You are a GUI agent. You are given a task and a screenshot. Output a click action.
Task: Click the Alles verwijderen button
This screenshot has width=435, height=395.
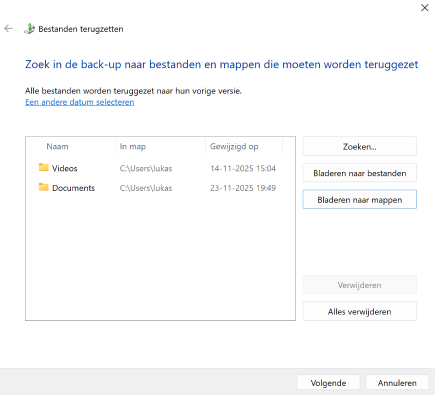(x=359, y=312)
